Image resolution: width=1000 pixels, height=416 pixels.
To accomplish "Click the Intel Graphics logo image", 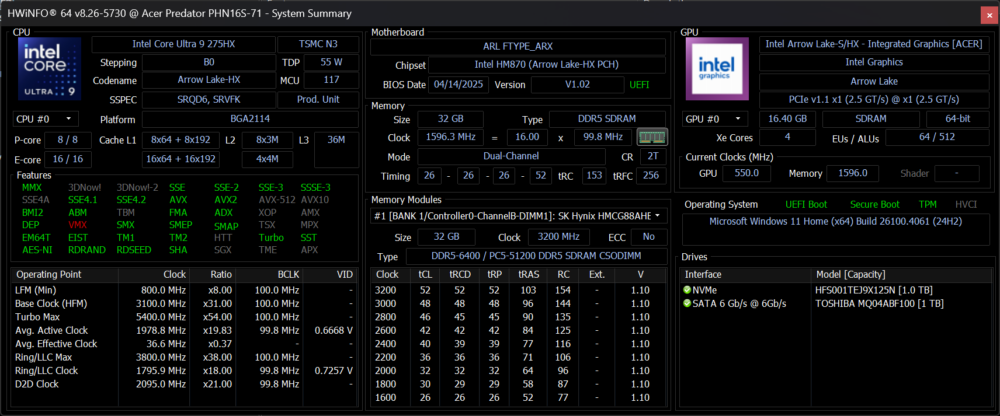I will (x=717, y=69).
